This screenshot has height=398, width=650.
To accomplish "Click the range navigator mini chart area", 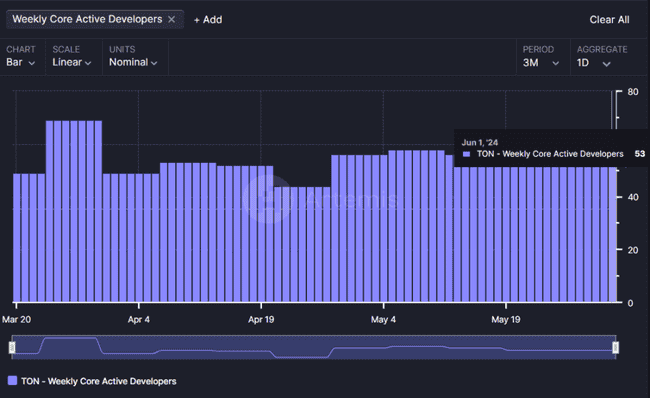I will pyautogui.click(x=314, y=347).
